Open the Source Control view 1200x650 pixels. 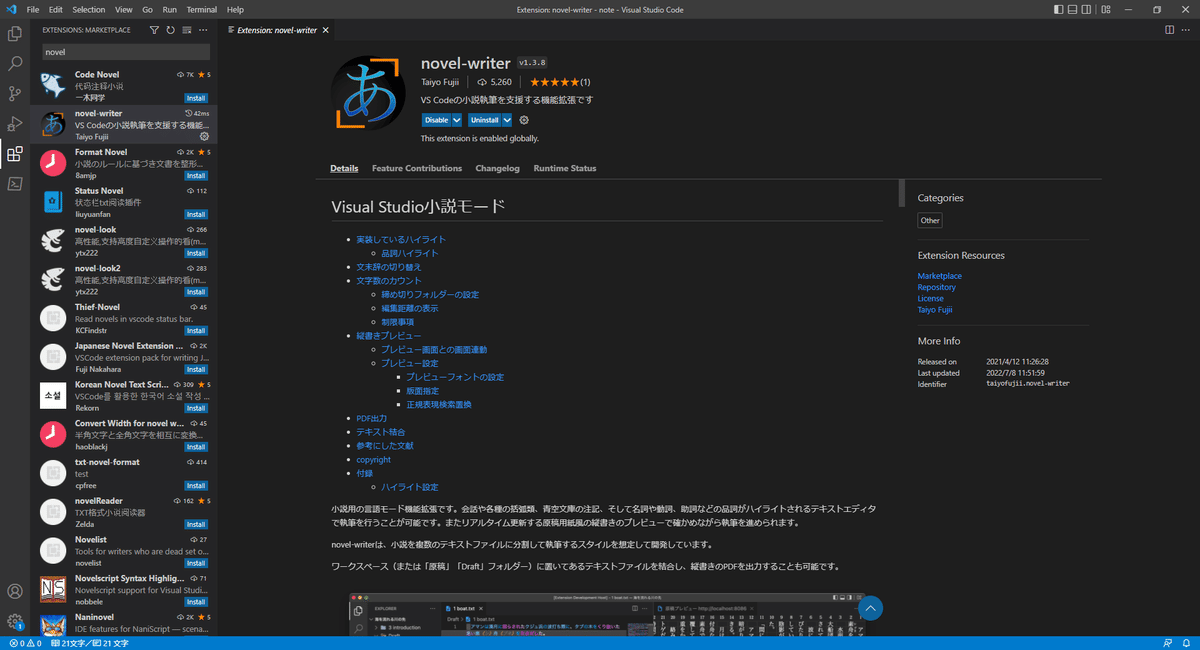pos(15,93)
